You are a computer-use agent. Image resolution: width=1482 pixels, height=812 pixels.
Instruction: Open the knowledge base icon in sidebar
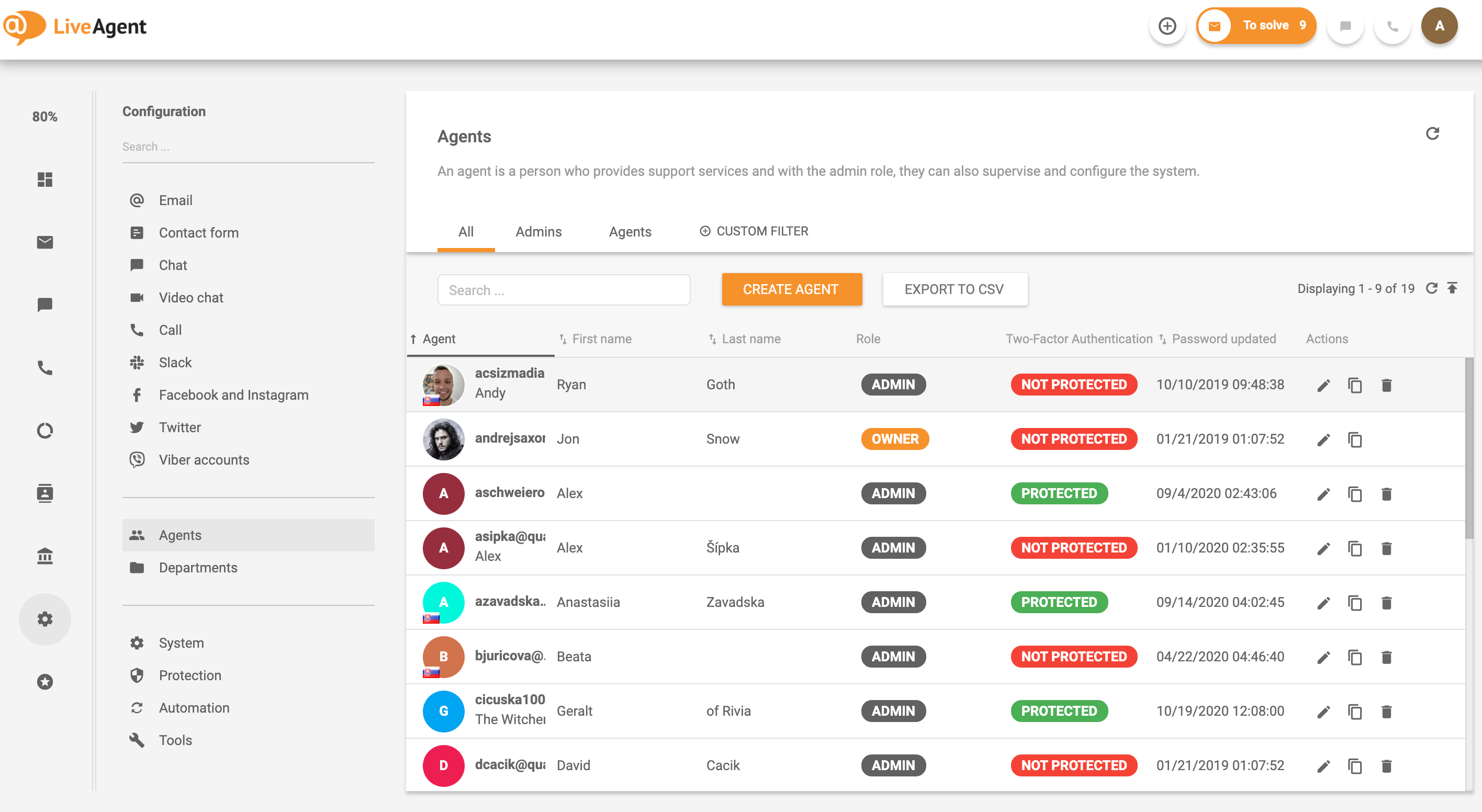tap(45, 556)
